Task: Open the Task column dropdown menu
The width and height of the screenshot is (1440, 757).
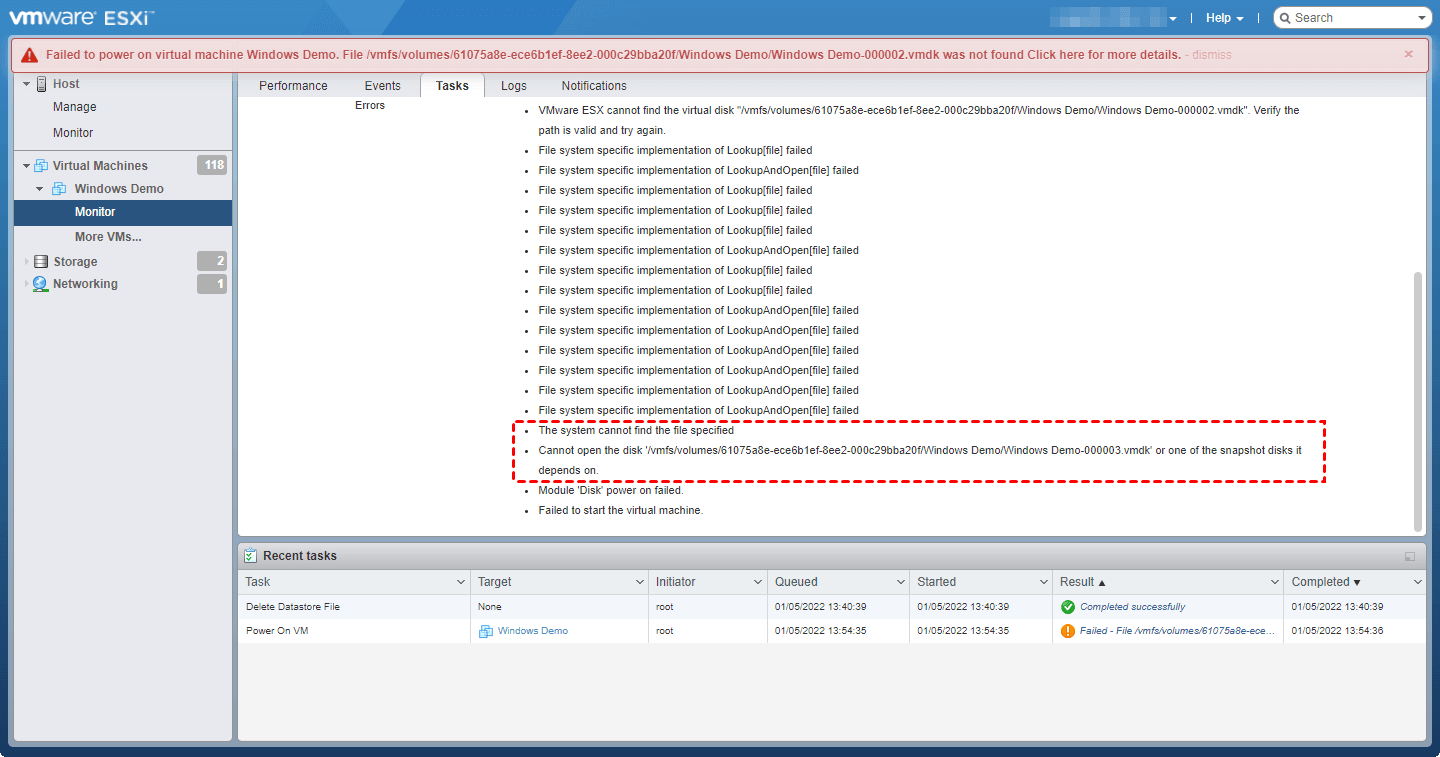Action: pyautogui.click(x=461, y=582)
